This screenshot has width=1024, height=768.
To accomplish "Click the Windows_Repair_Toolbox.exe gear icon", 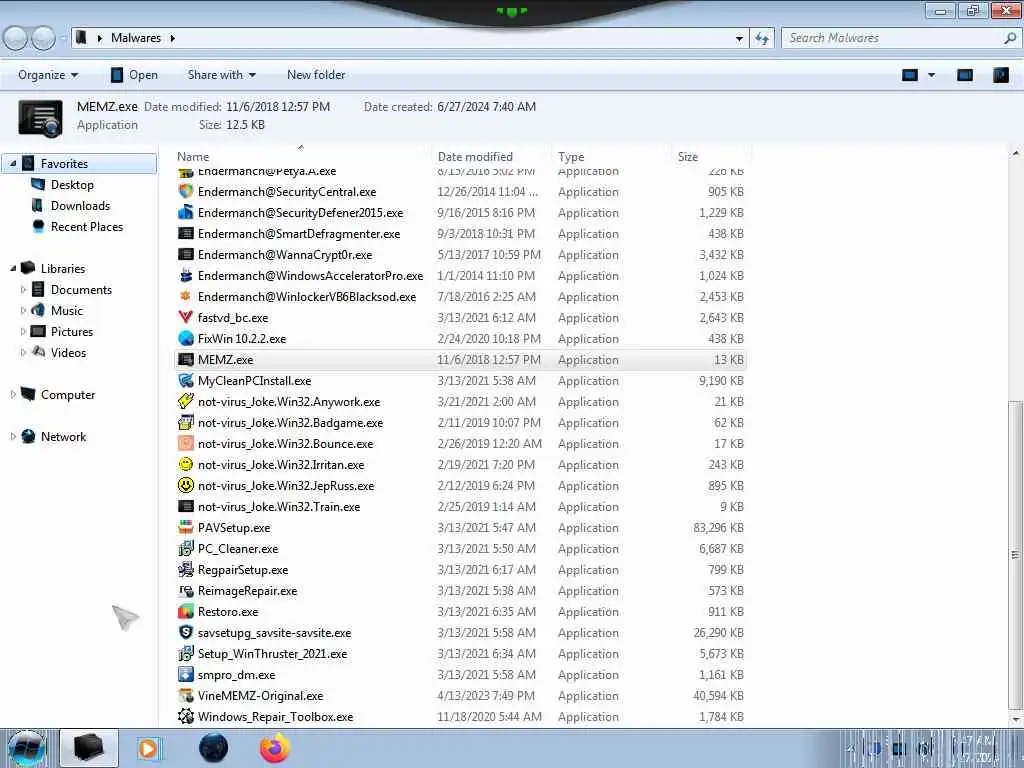I will coord(185,716).
